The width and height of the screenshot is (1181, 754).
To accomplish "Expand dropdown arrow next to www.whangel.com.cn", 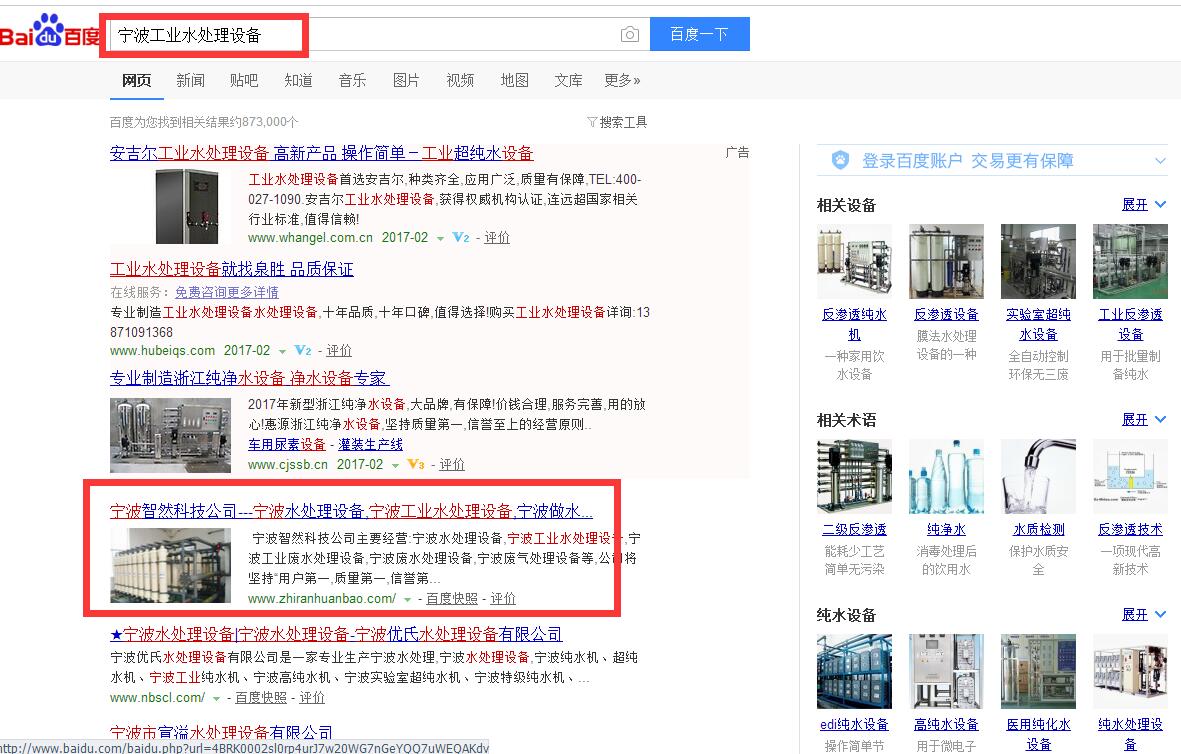I will pos(441,238).
